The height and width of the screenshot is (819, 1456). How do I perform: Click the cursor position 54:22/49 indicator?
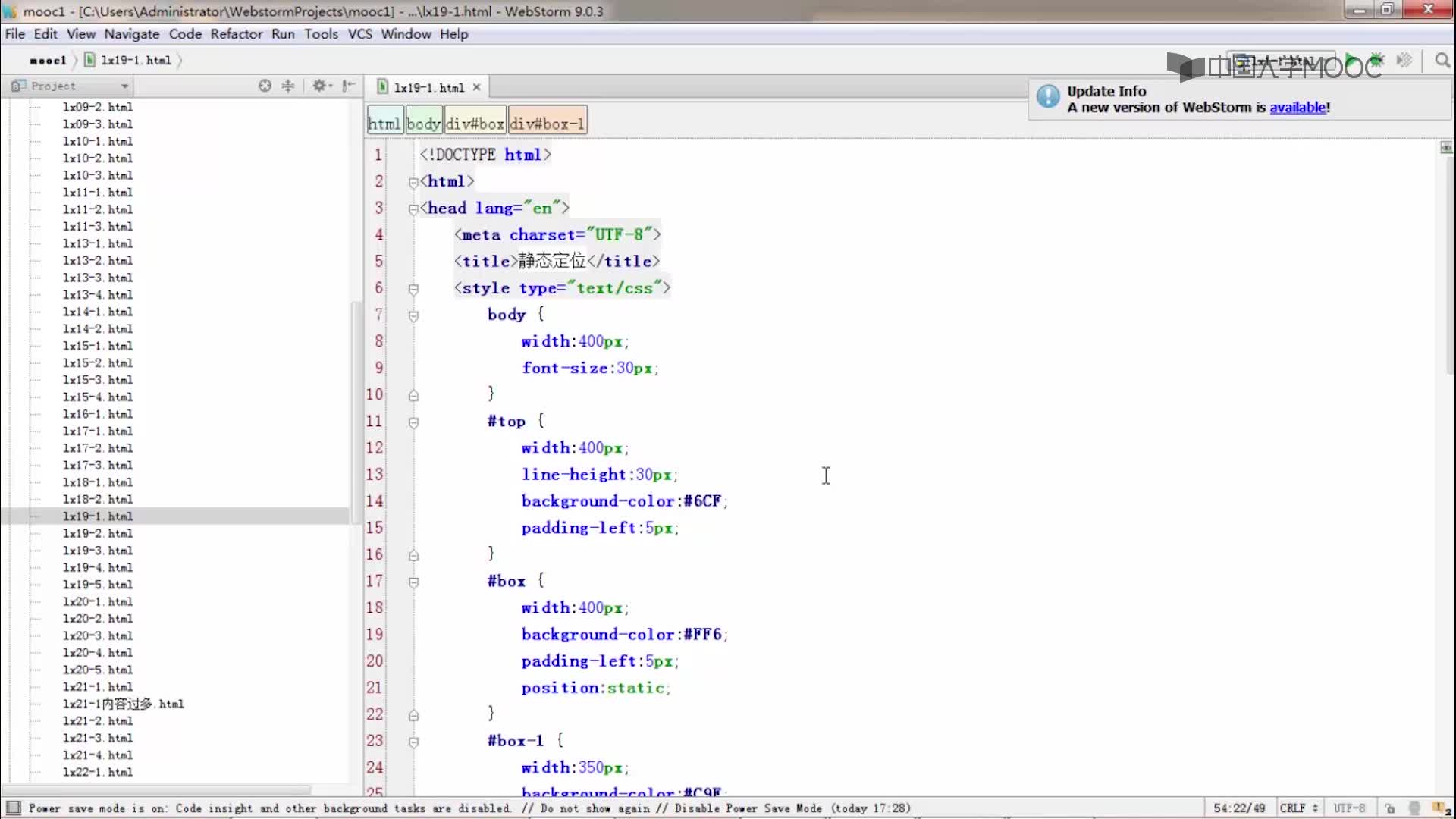(1239, 808)
